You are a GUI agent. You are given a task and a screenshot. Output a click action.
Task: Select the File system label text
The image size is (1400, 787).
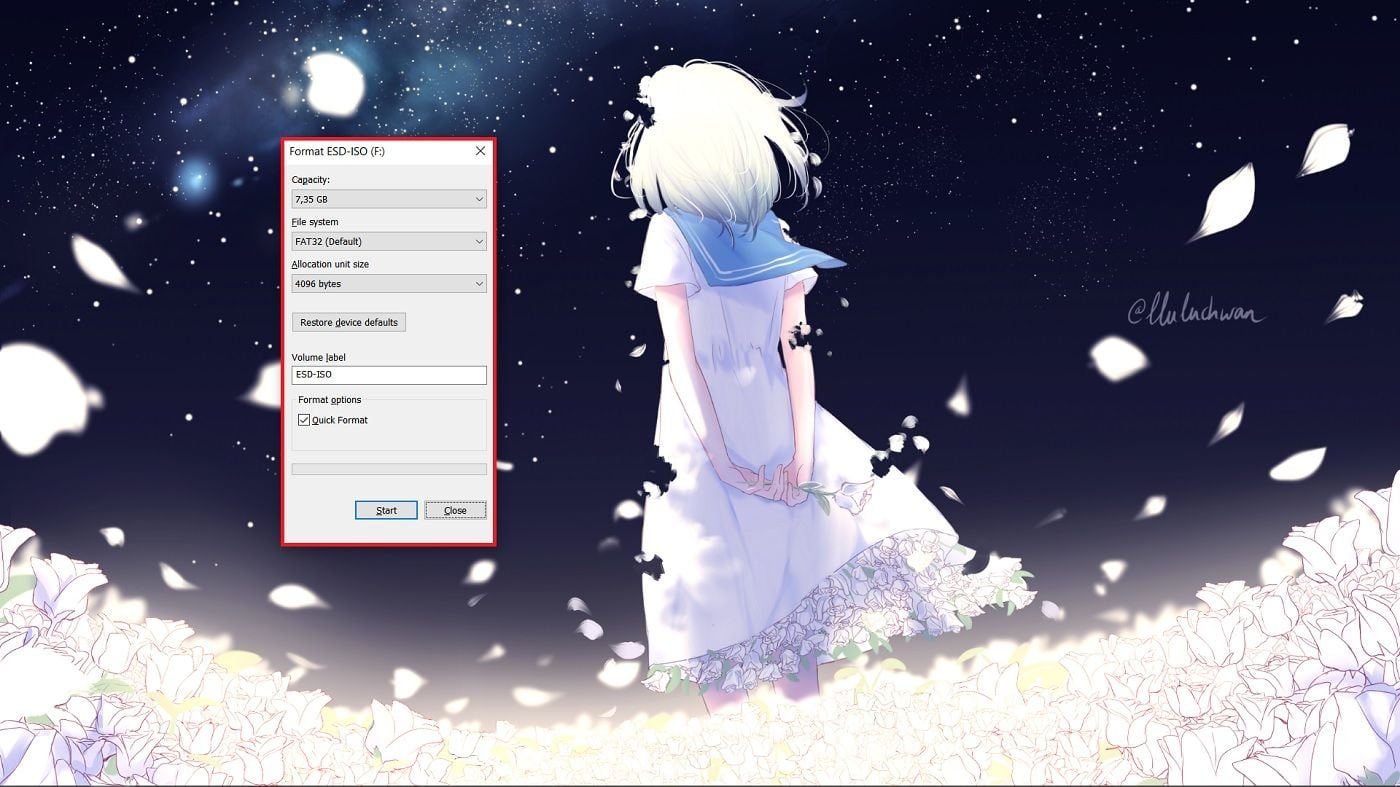click(315, 222)
